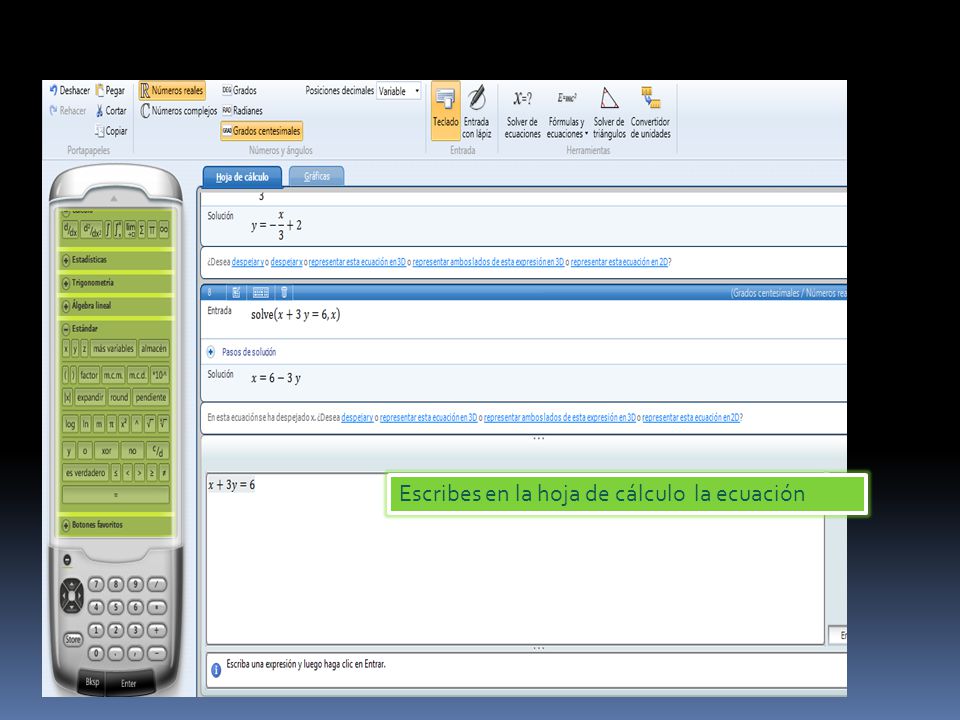
Task: Click the edit icon in entry 8 header
Action: pos(236,293)
